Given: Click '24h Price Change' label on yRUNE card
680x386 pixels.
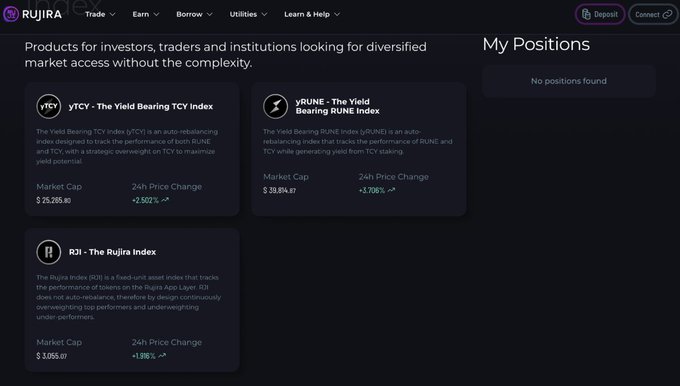Looking at the screenshot, I should pos(393,177).
